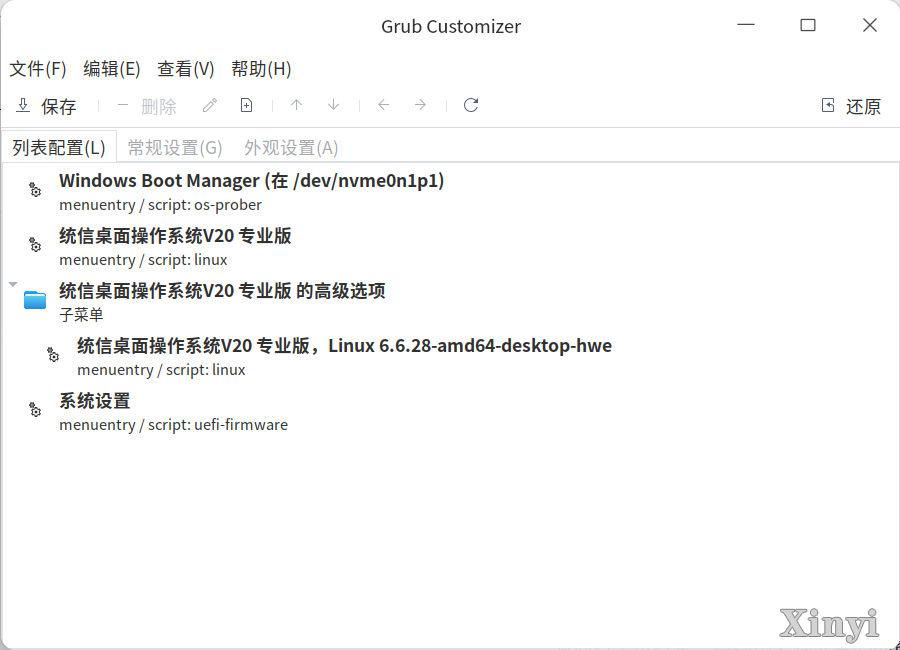The width and height of the screenshot is (900, 650).
Task: Click the circular reload icon
Action: click(x=471, y=105)
